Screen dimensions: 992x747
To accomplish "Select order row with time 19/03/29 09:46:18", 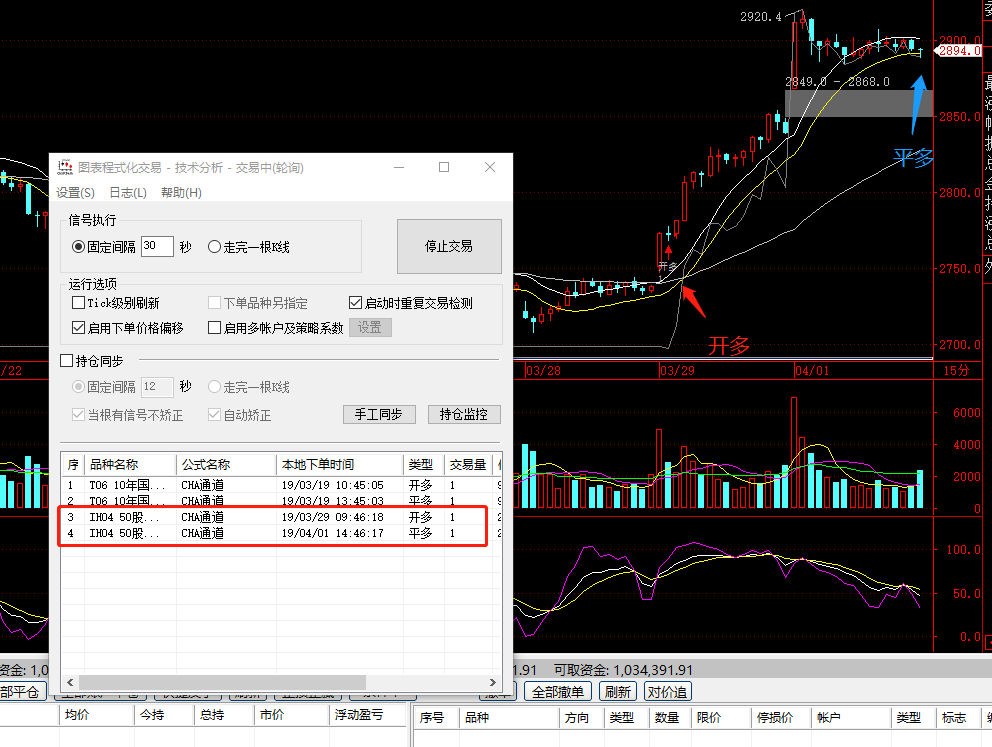I will coord(282,517).
